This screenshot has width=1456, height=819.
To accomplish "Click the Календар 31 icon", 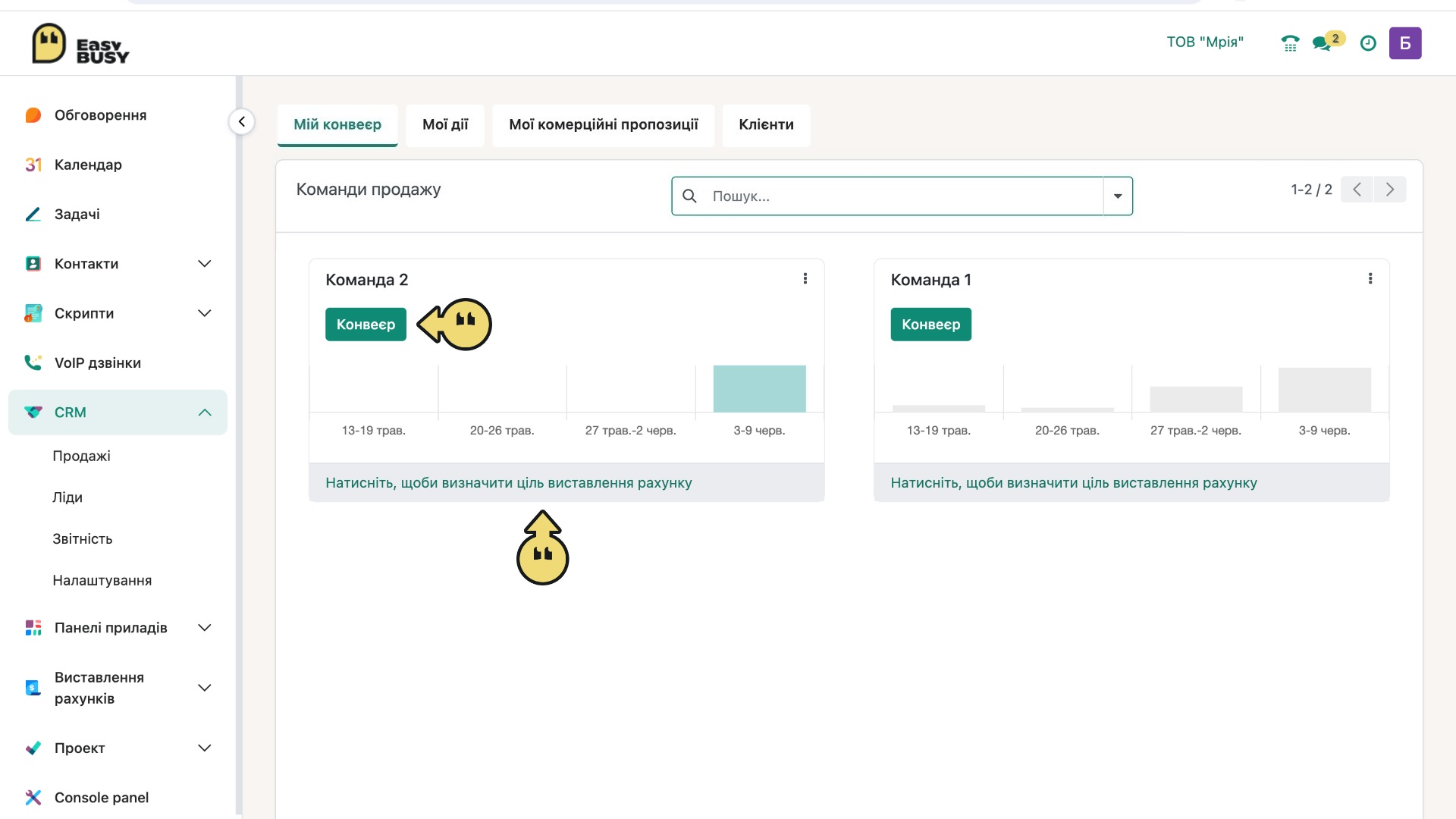I will point(33,165).
